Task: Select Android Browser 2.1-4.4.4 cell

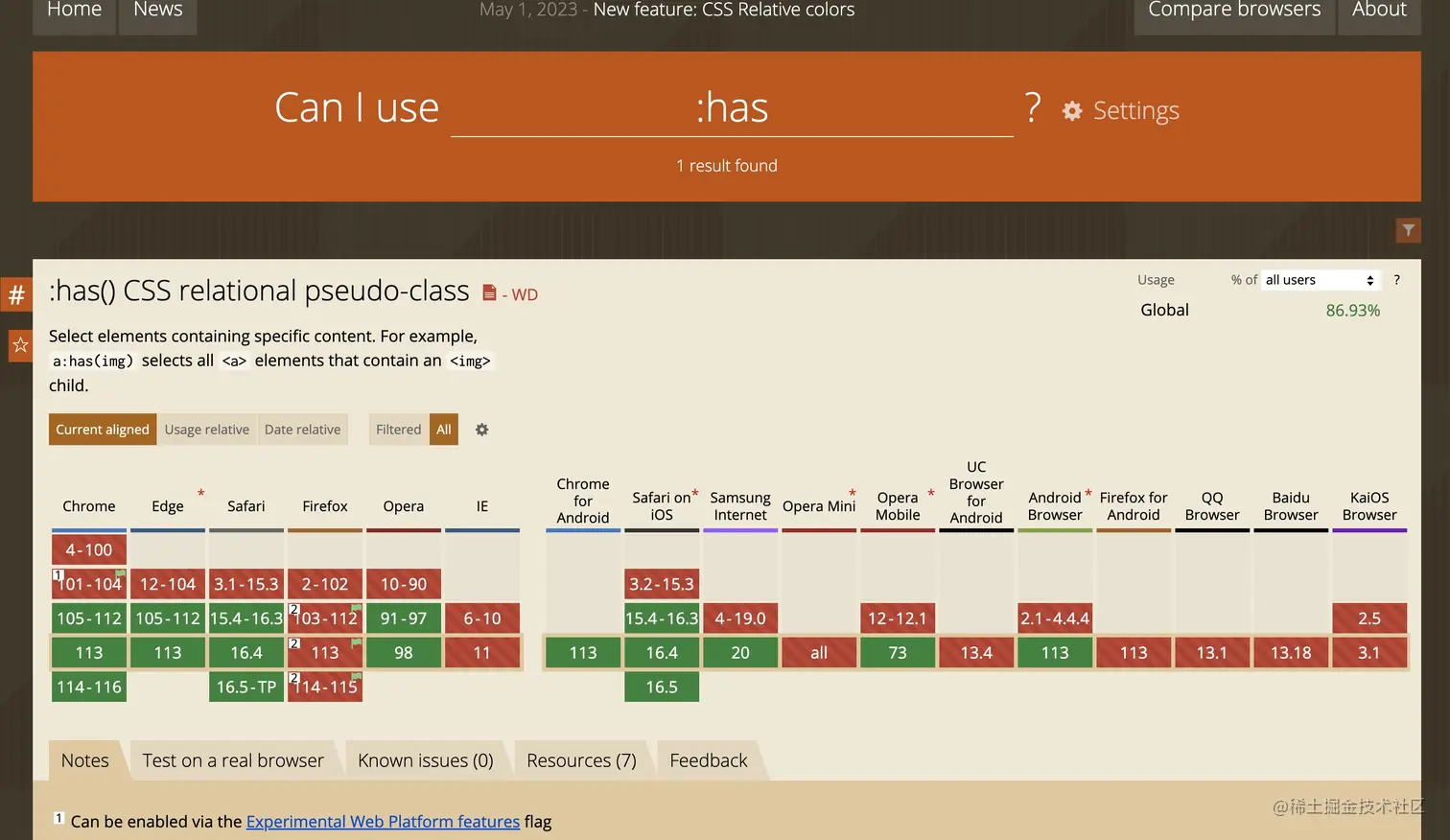Action: point(1055,618)
